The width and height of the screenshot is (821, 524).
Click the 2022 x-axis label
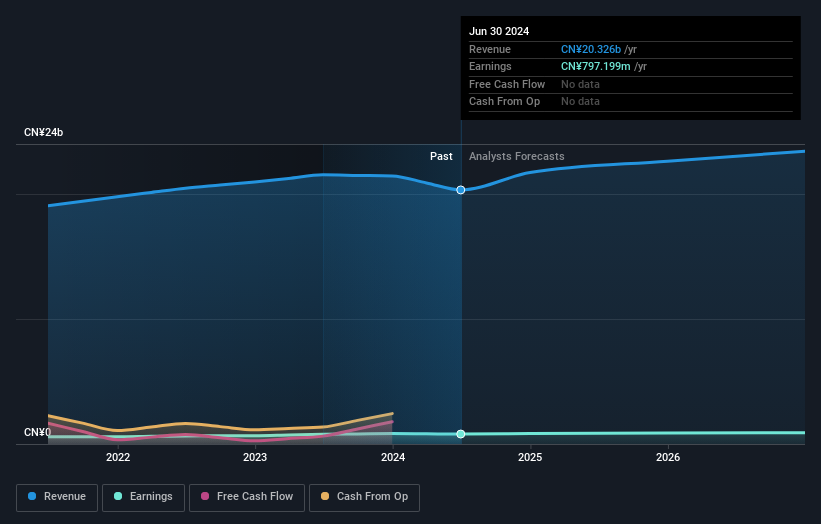click(x=118, y=457)
